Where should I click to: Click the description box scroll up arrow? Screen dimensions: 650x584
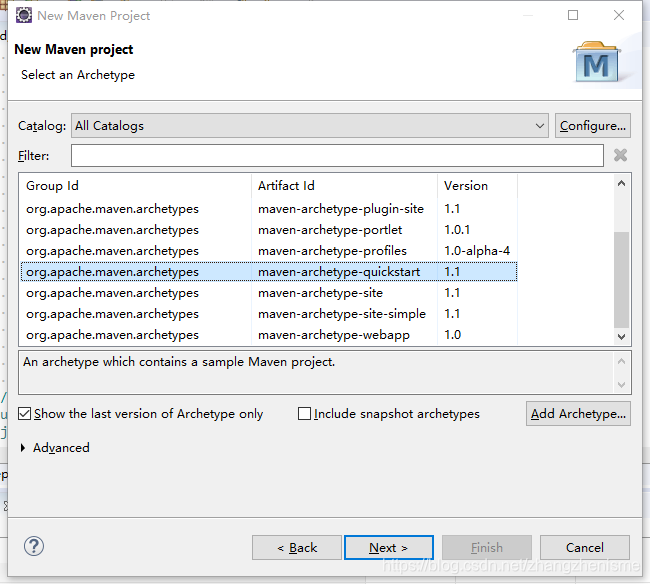(x=621, y=362)
